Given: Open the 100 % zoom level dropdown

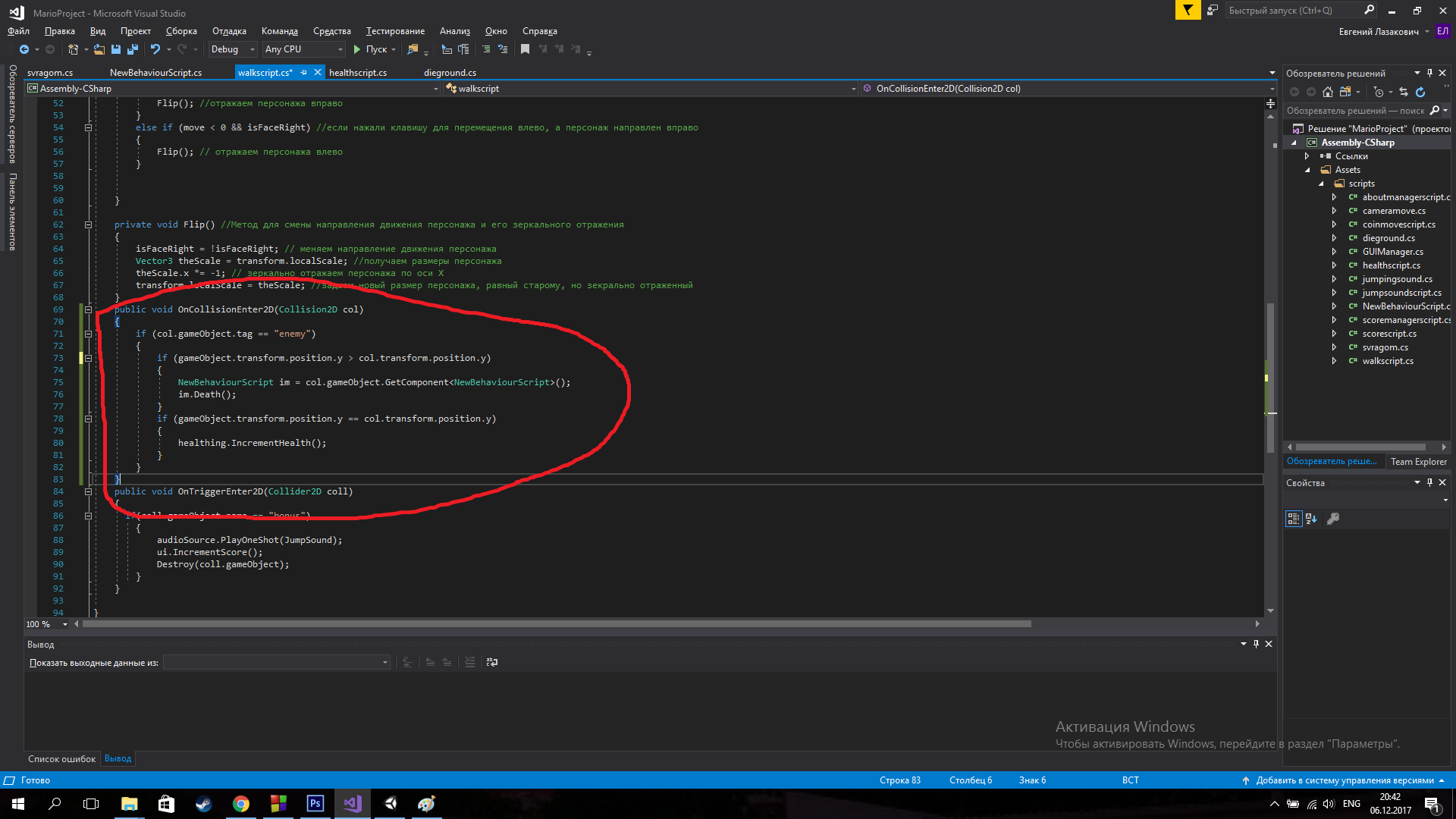Looking at the screenshot, I should [x=47, y=624].
